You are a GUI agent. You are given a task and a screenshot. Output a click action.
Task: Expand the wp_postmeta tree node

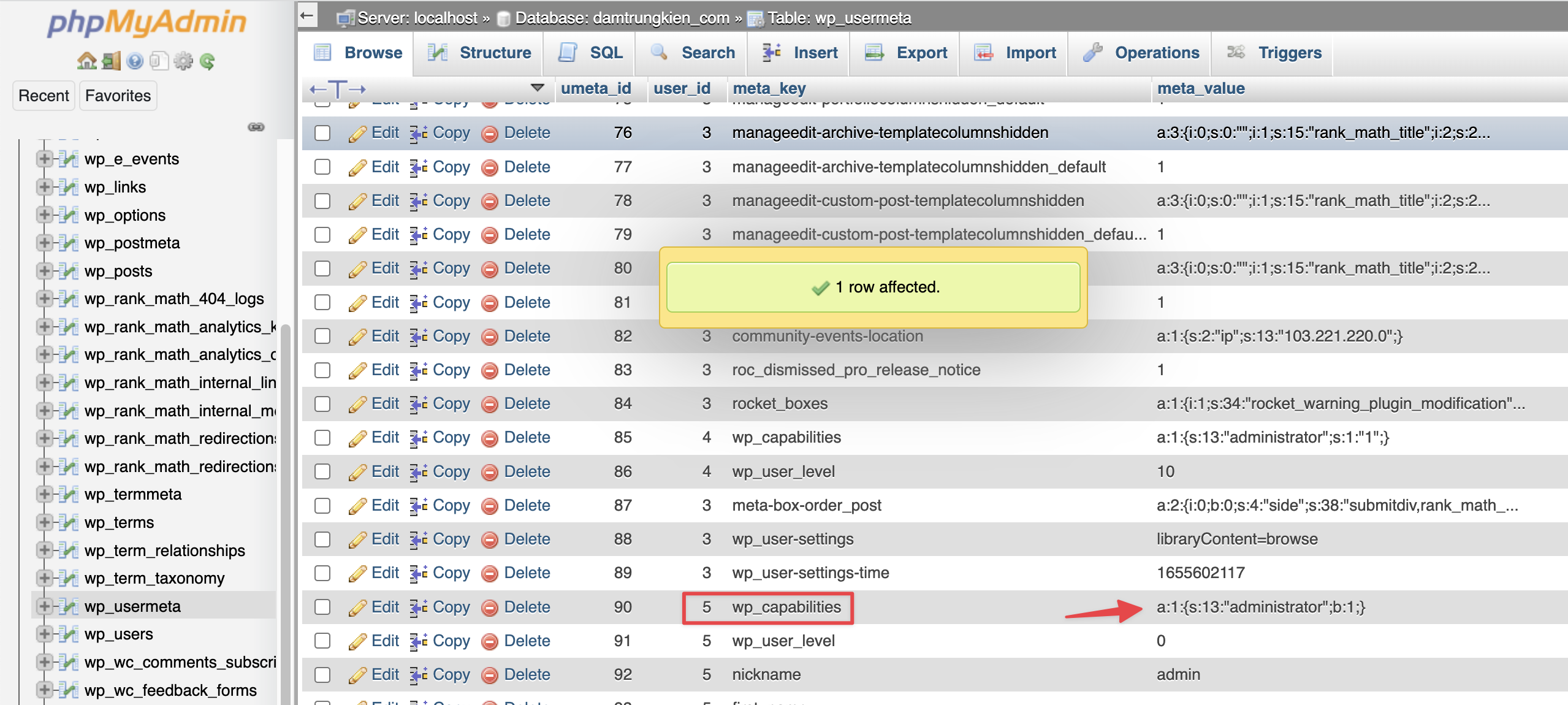tap(44, 243)
